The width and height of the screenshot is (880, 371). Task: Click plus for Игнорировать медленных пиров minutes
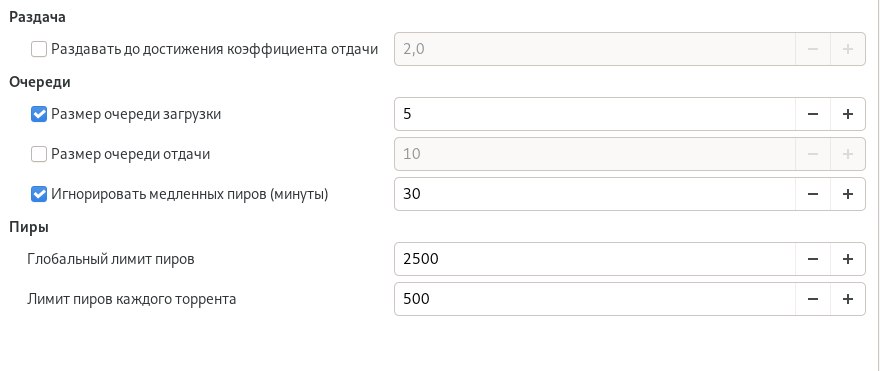pos(847,194)
